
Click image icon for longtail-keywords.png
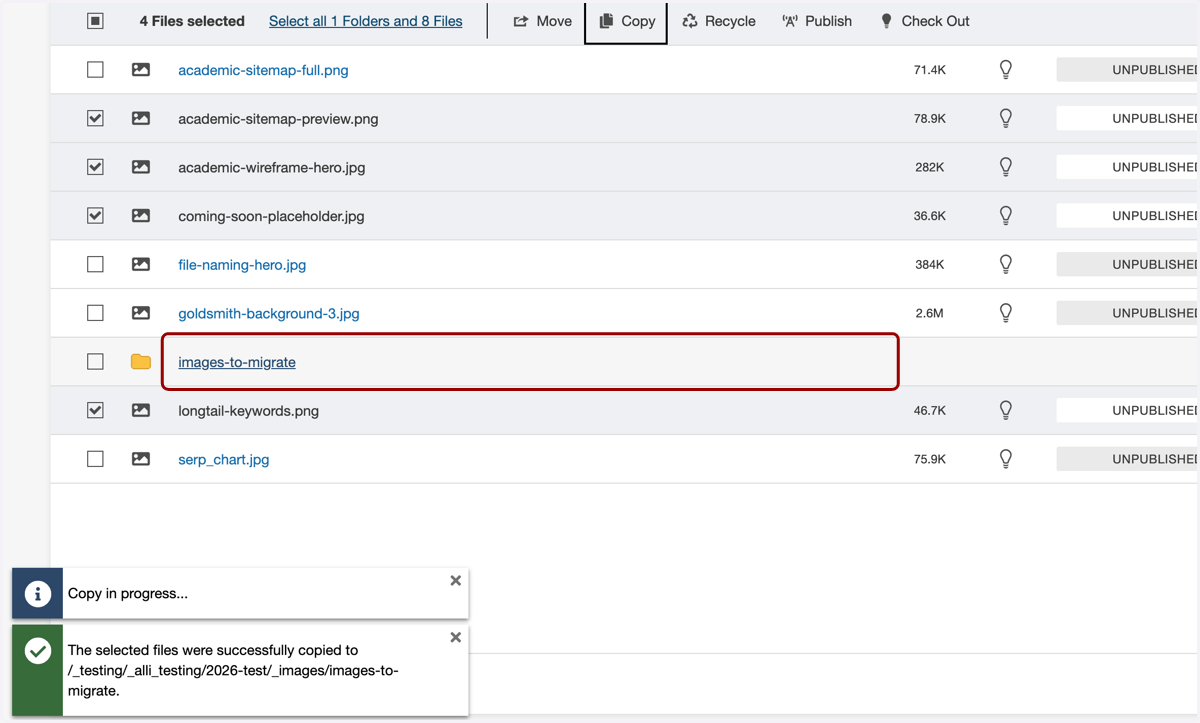click(141, 410)
